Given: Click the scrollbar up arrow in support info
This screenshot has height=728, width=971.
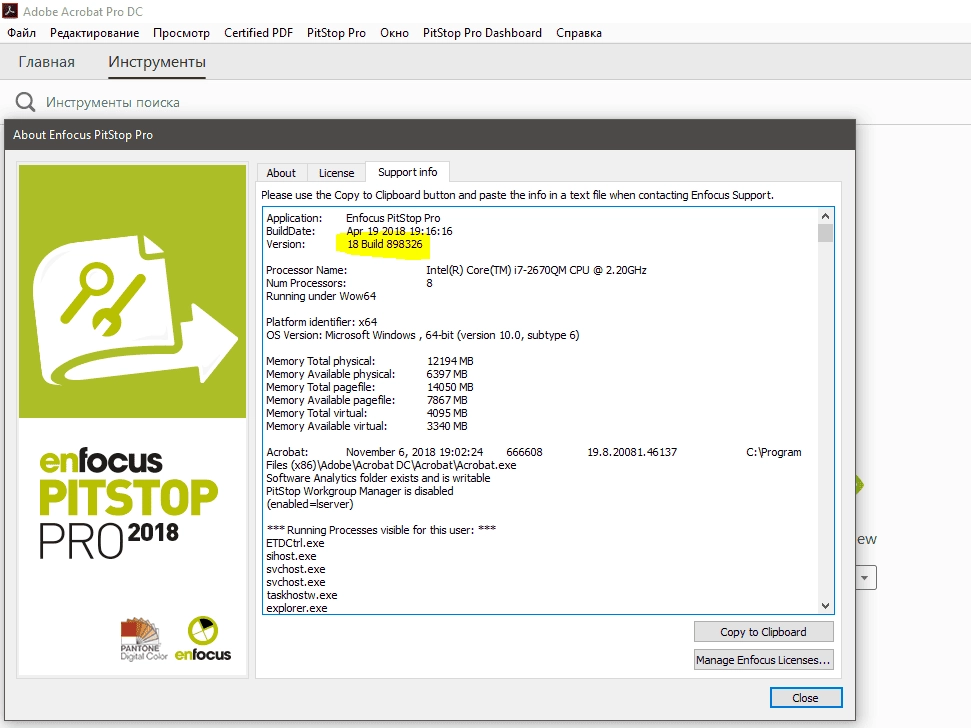Looking at the screenshot, I should click(825, 216).
